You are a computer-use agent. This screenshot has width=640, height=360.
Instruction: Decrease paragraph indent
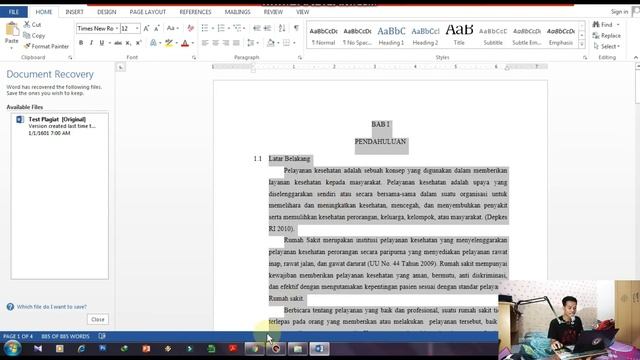tap(256, 28)
